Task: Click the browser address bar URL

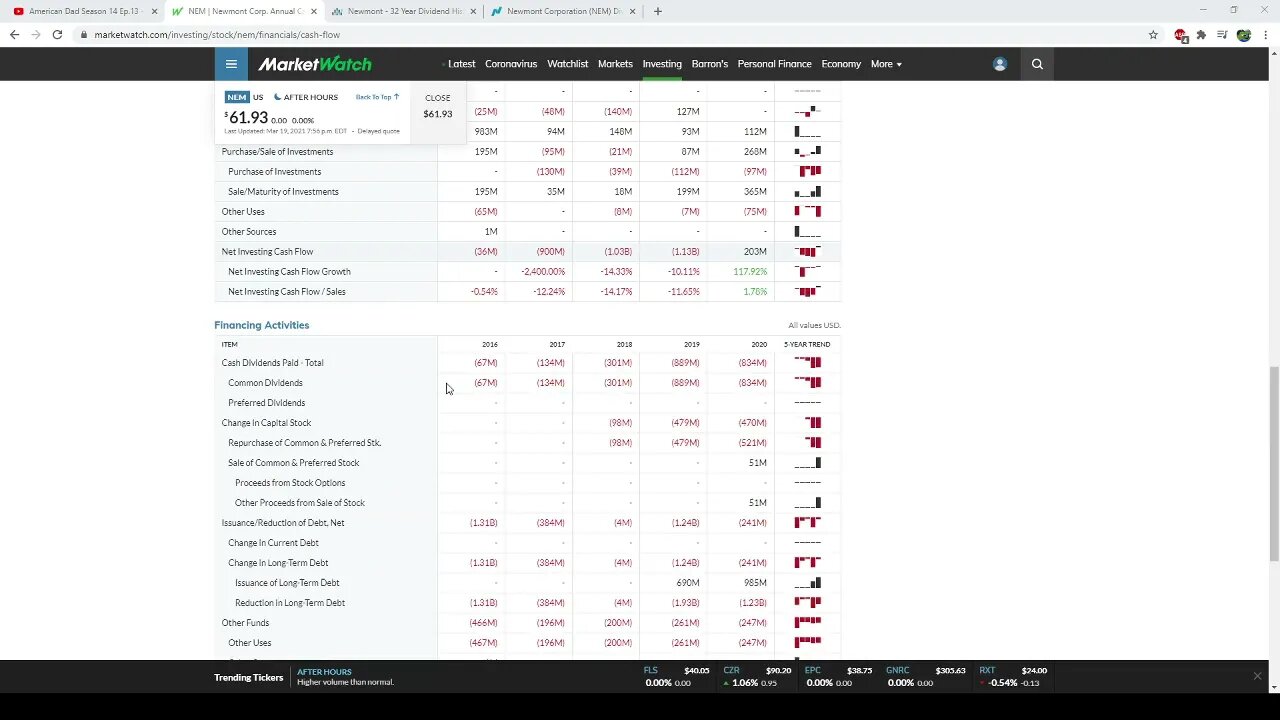Action: point(217,34)
